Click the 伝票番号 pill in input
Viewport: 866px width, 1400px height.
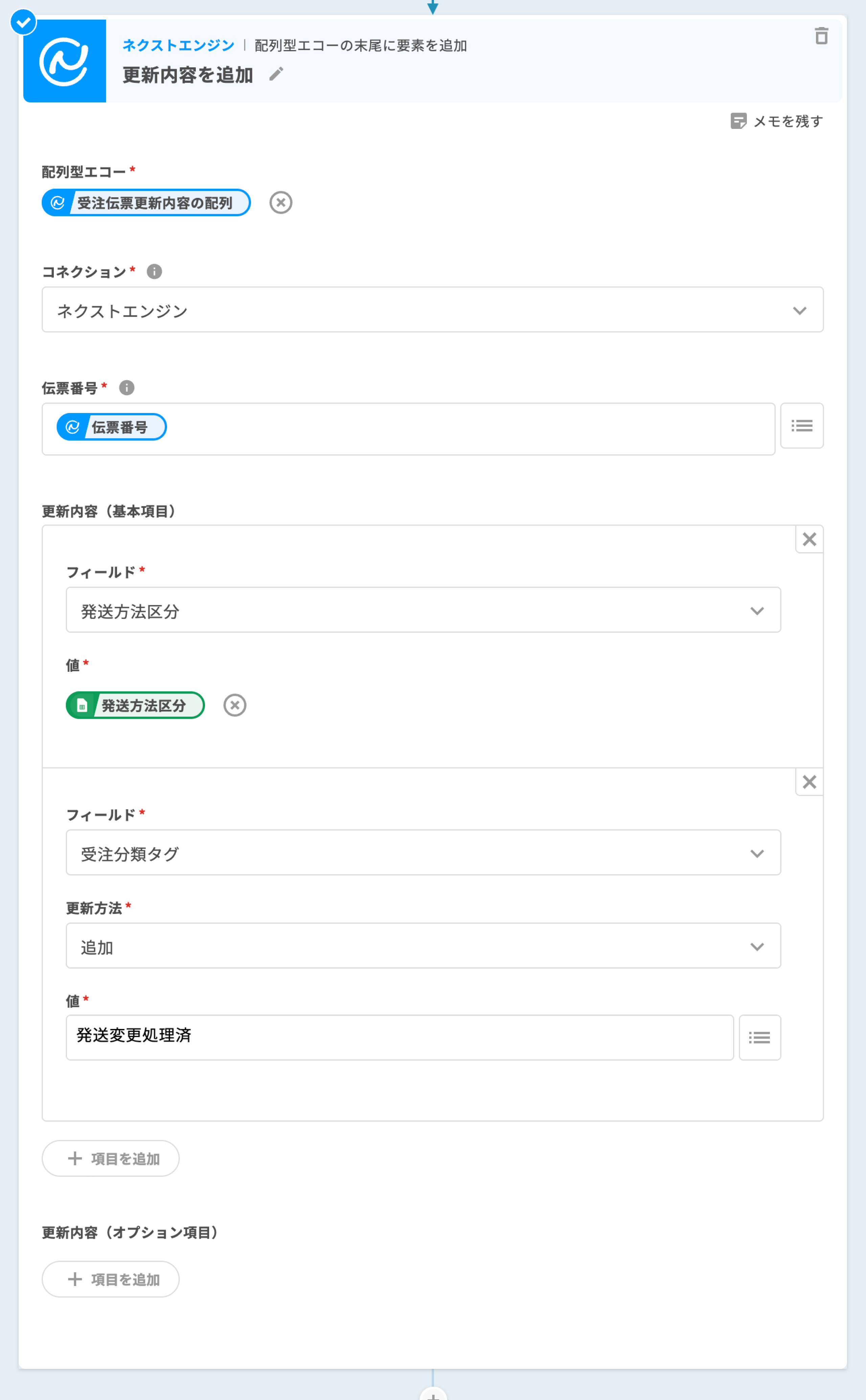click(x=112, y=427)
